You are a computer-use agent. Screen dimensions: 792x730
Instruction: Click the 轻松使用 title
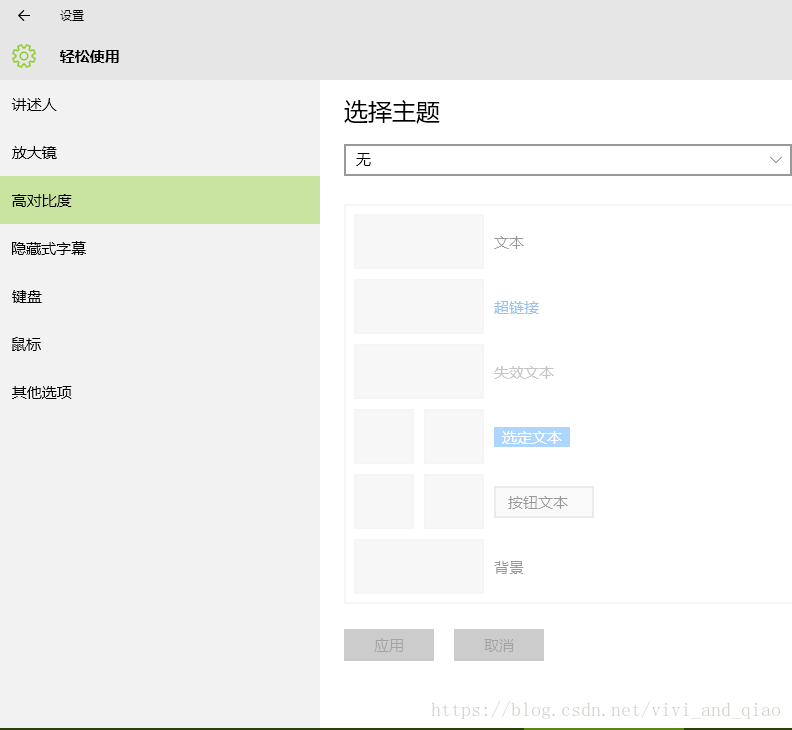(x=89, y=57)
